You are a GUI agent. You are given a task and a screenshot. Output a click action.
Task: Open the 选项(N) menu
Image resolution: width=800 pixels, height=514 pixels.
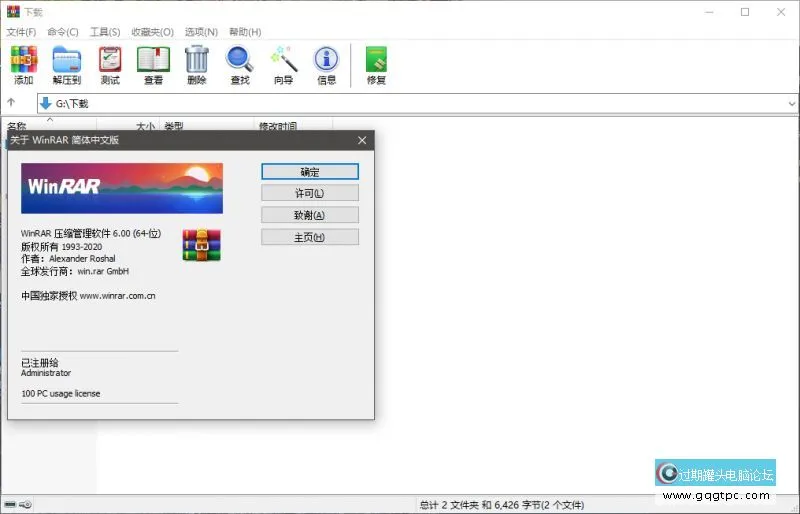pyautogui.click(x=202, y=32)
